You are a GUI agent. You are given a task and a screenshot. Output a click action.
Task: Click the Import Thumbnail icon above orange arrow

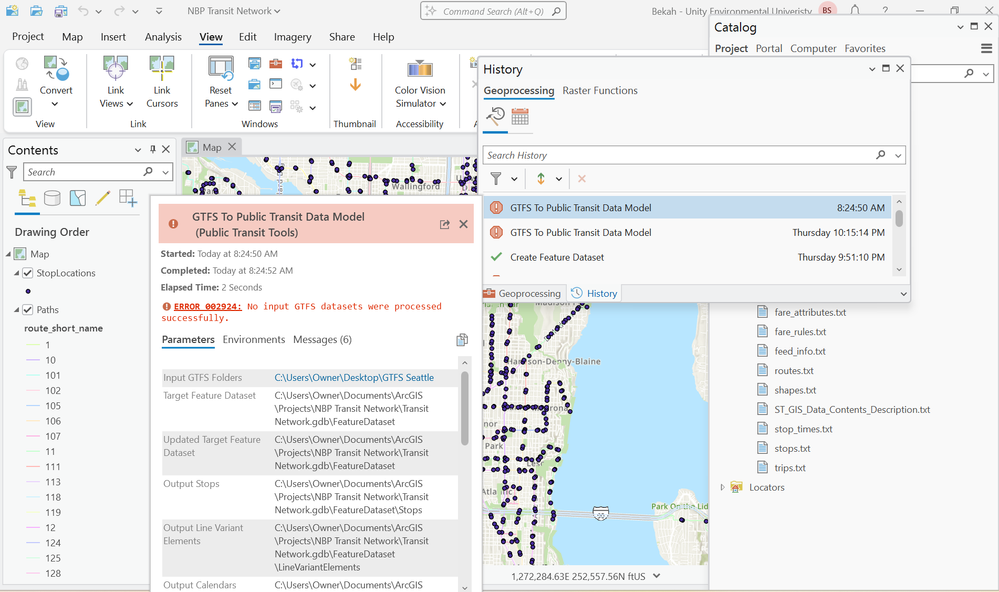tap(356, 64)
